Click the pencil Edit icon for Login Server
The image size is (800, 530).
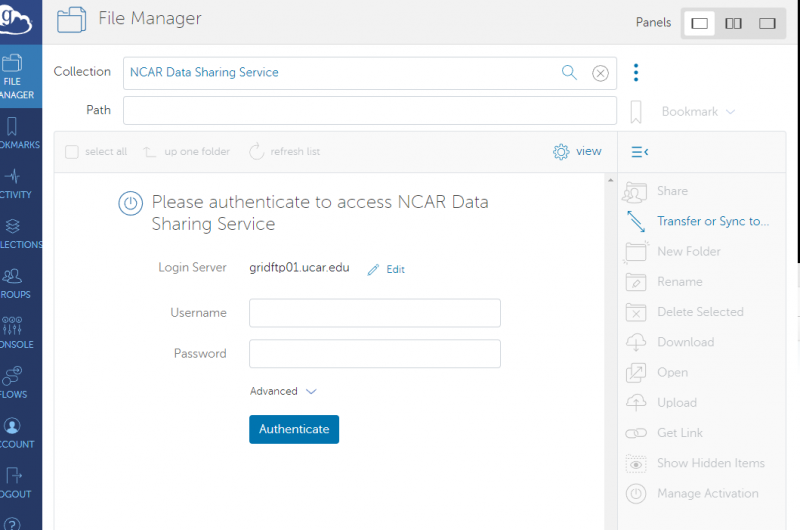click(374, 270)
